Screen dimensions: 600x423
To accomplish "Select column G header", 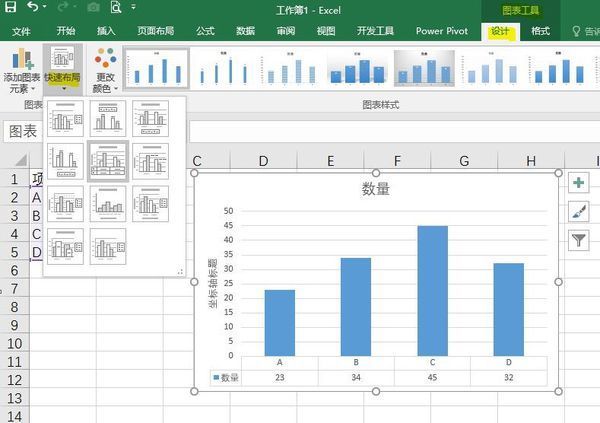I will [464, 161].
